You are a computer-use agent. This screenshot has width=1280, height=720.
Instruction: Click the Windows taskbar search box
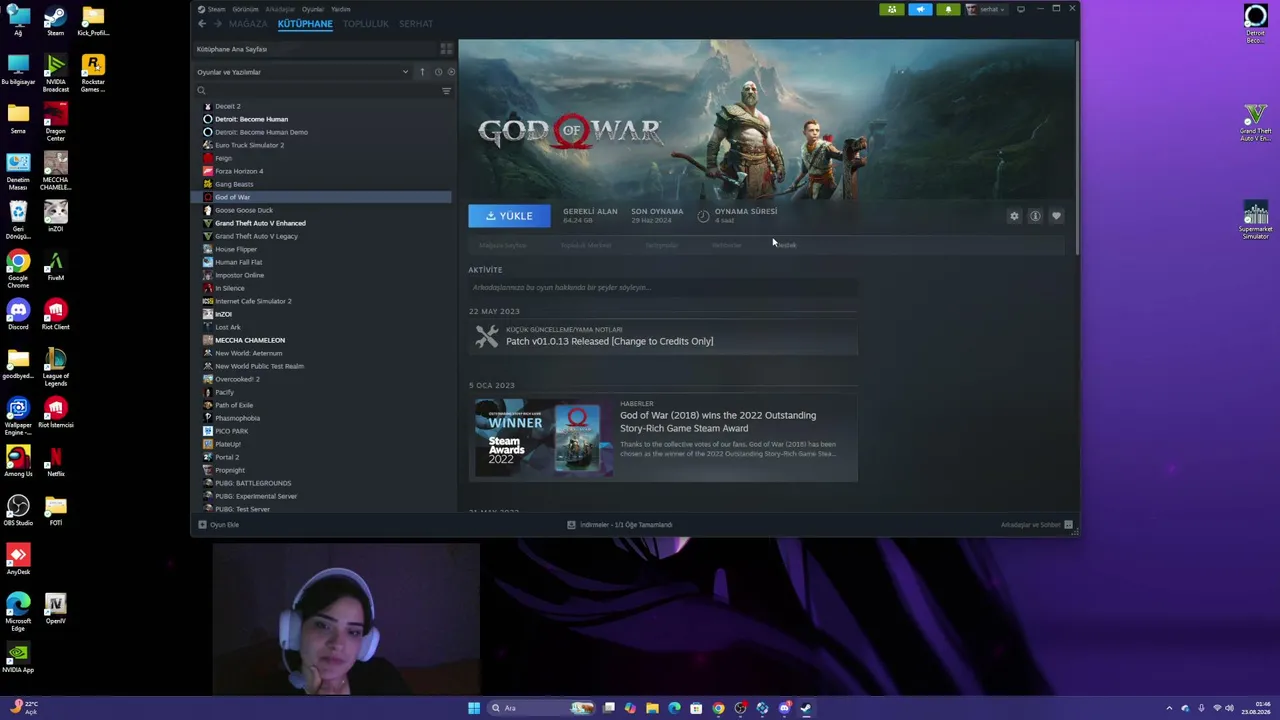539,708
